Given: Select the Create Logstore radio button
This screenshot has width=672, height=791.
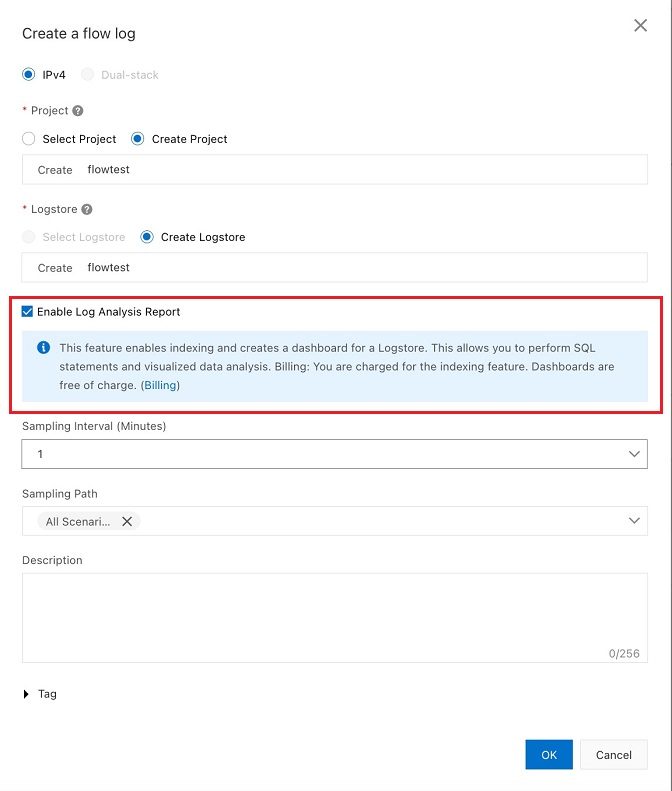Looking at the screenshot, I should [147, 237].
